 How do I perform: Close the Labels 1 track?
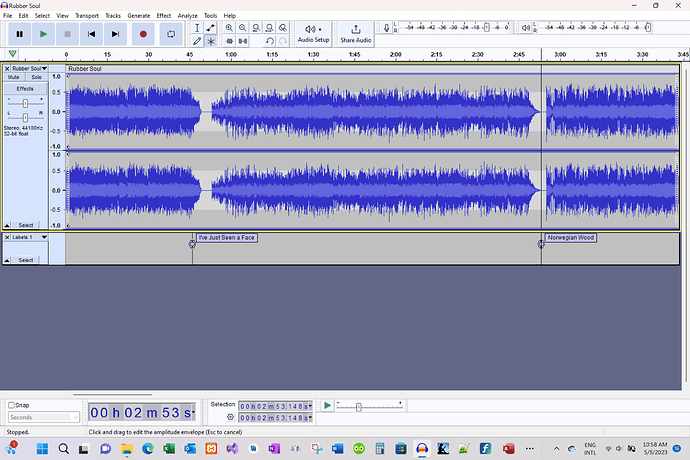[x=7, y=237]
